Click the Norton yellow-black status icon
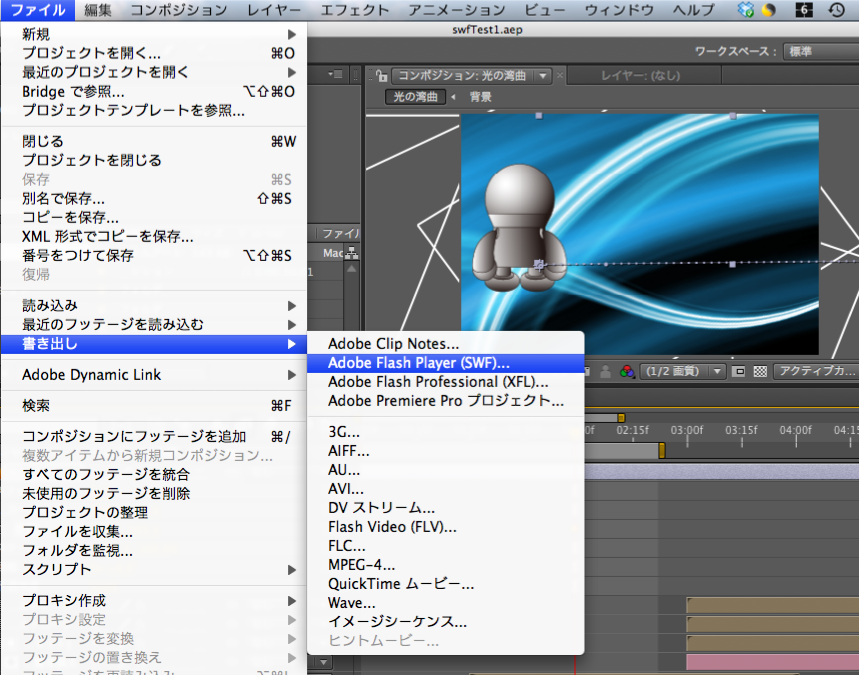The width and height of the screenshot is (859, 675). pos(769,9)
